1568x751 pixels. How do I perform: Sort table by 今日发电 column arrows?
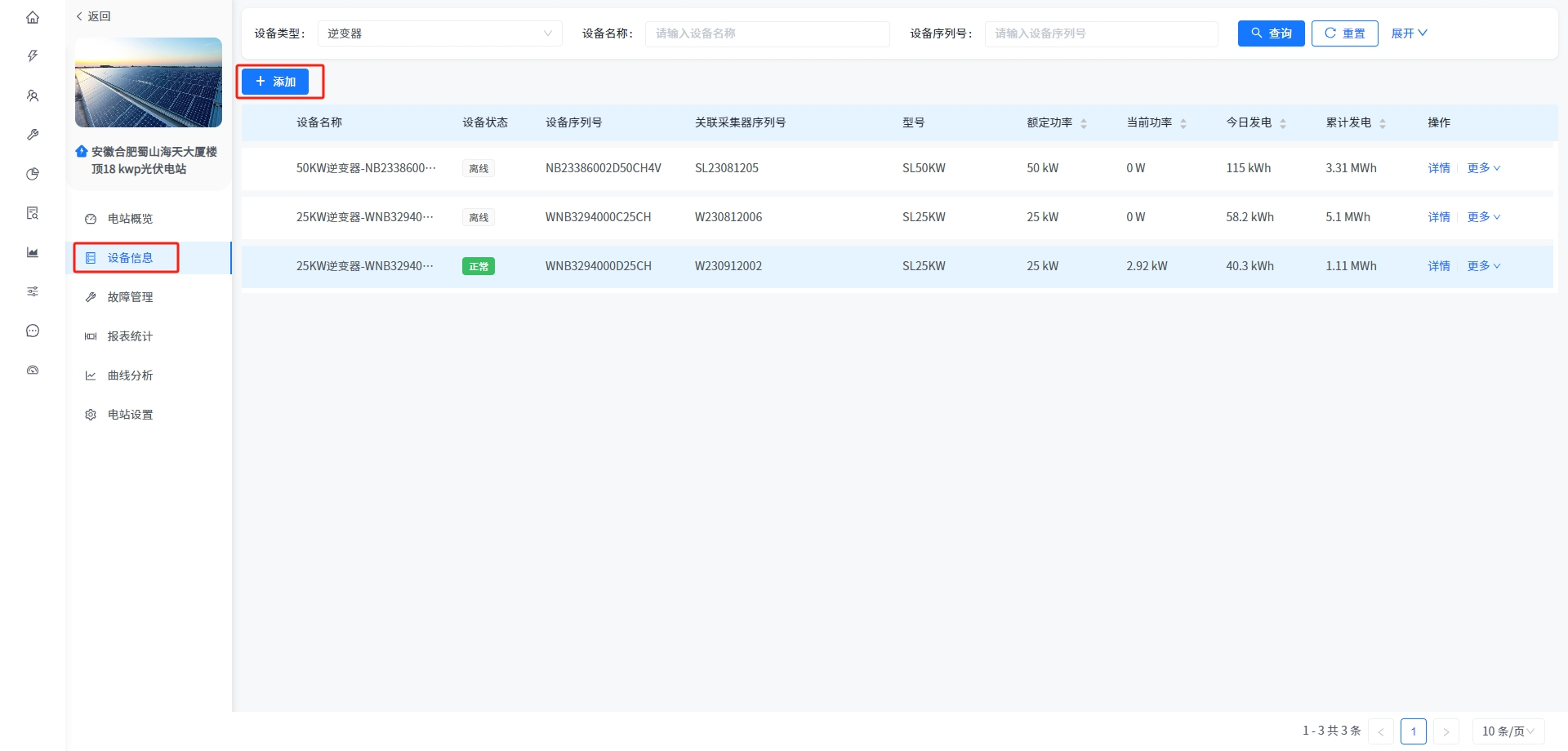[1283, 123]
